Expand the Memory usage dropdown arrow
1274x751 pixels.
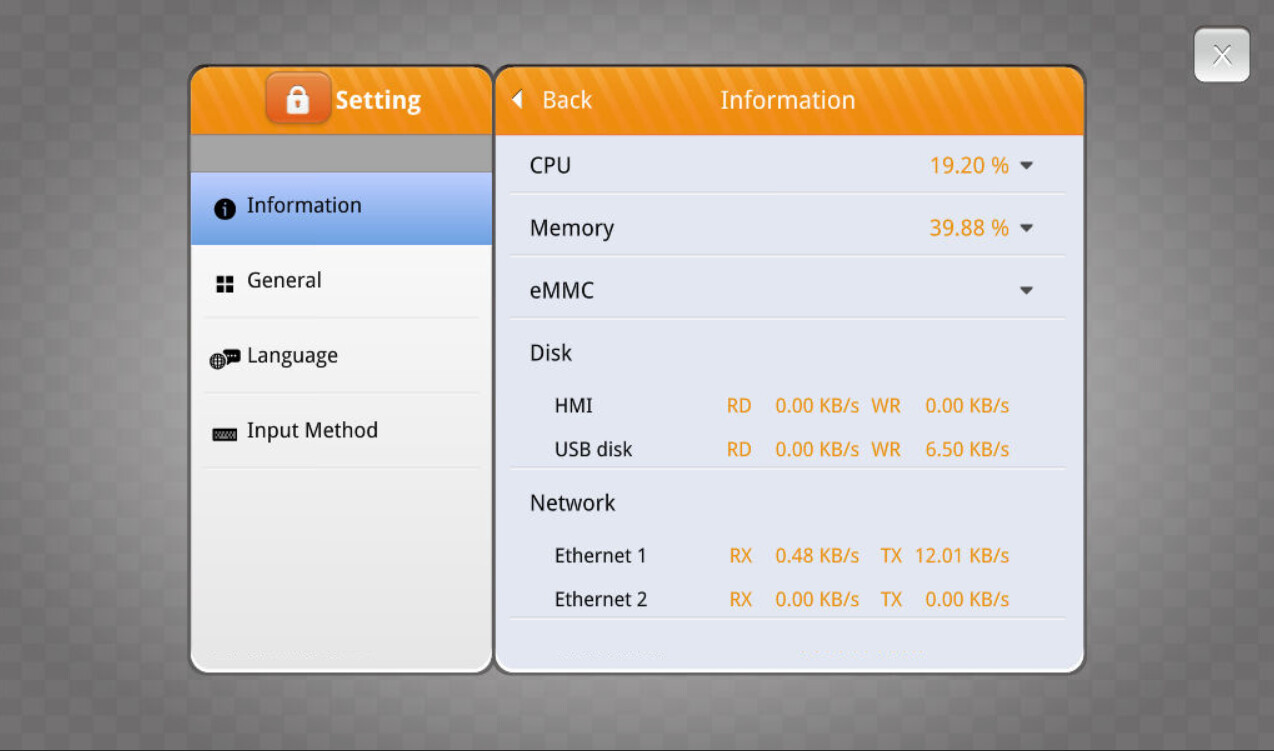1026,229
